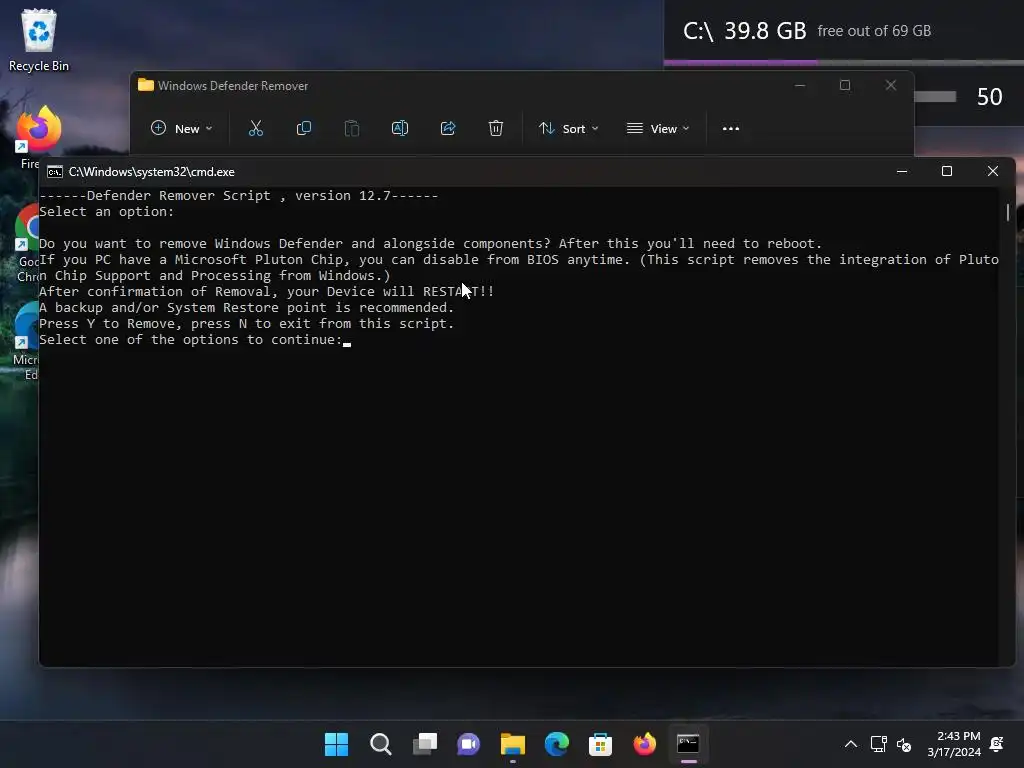1024x768 pixels.
Task: Open Task View from the taskbar
Action: point(424,744)
